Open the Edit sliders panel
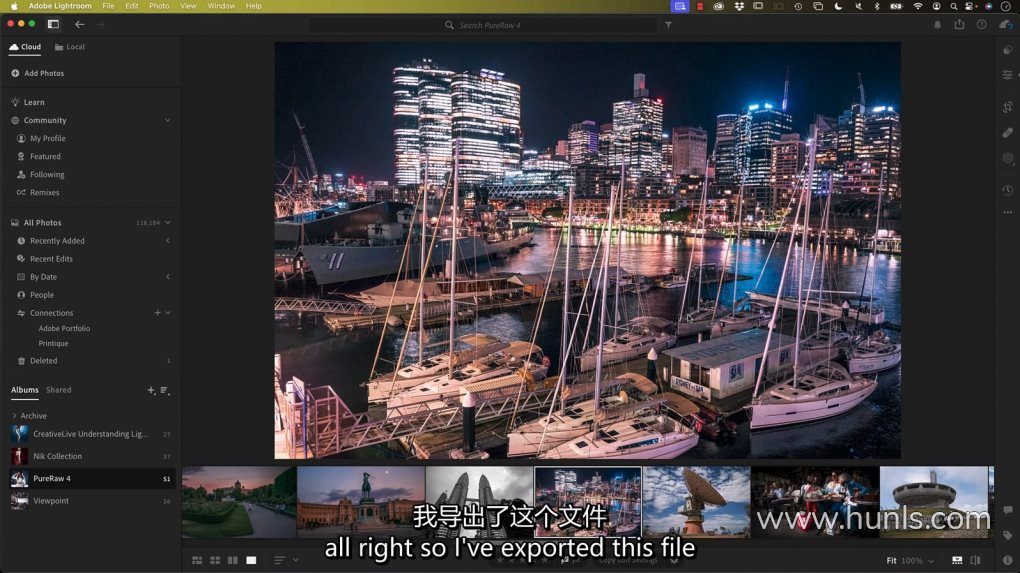 pos(1008,75)
